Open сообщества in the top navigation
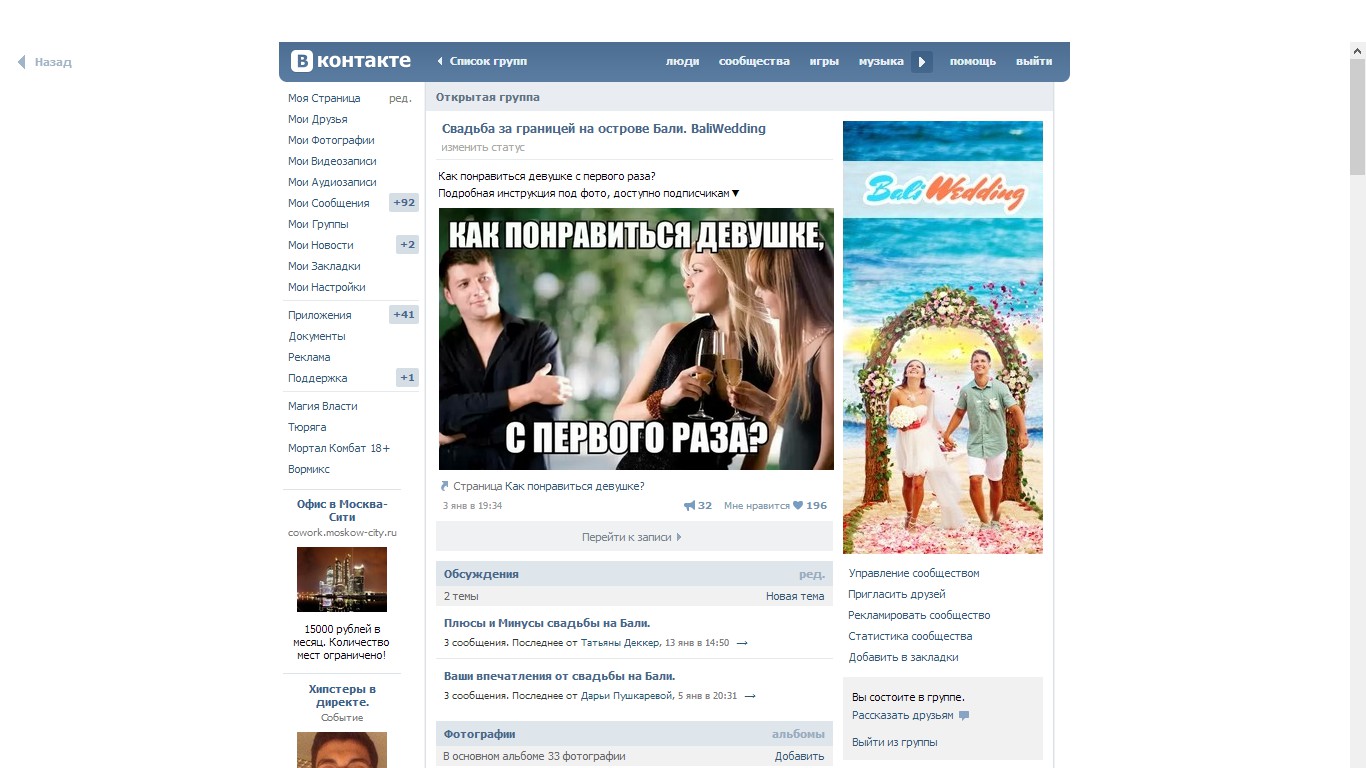Image resolution: width=1366 pixels, height=768 pixels. [x=754, y=62]
